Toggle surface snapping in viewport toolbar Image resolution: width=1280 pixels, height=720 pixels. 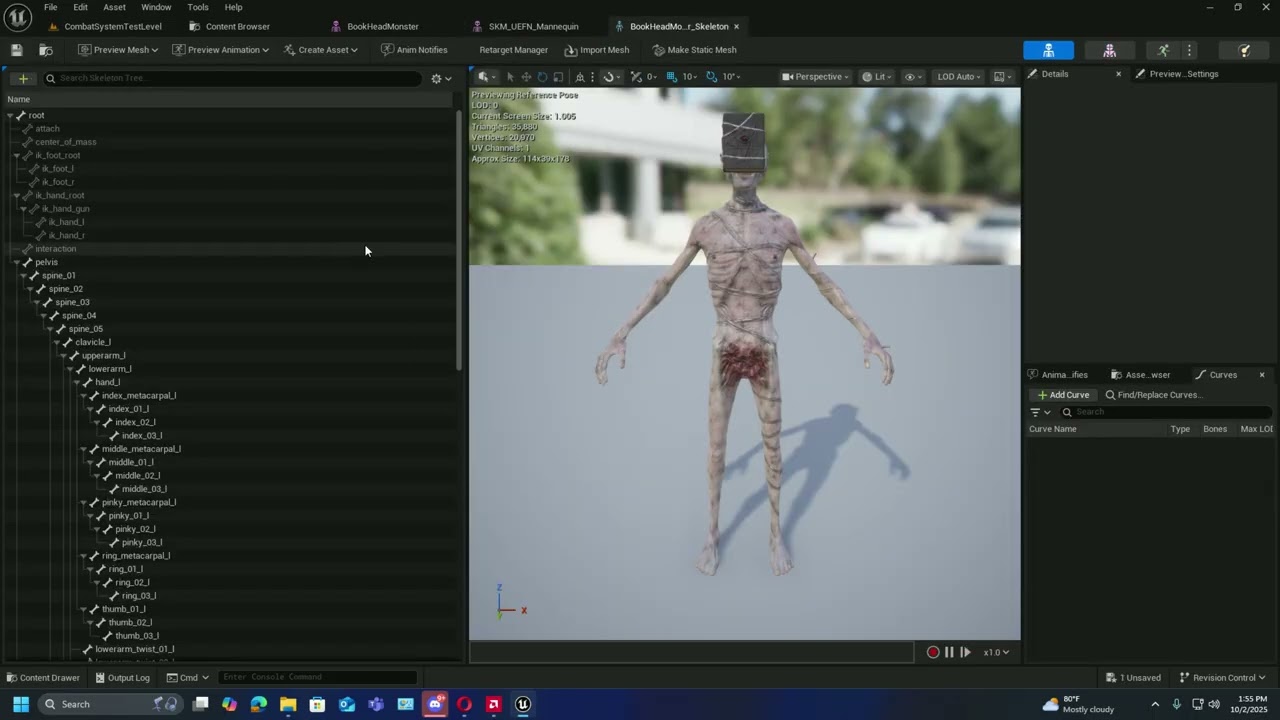coord(636,76)
